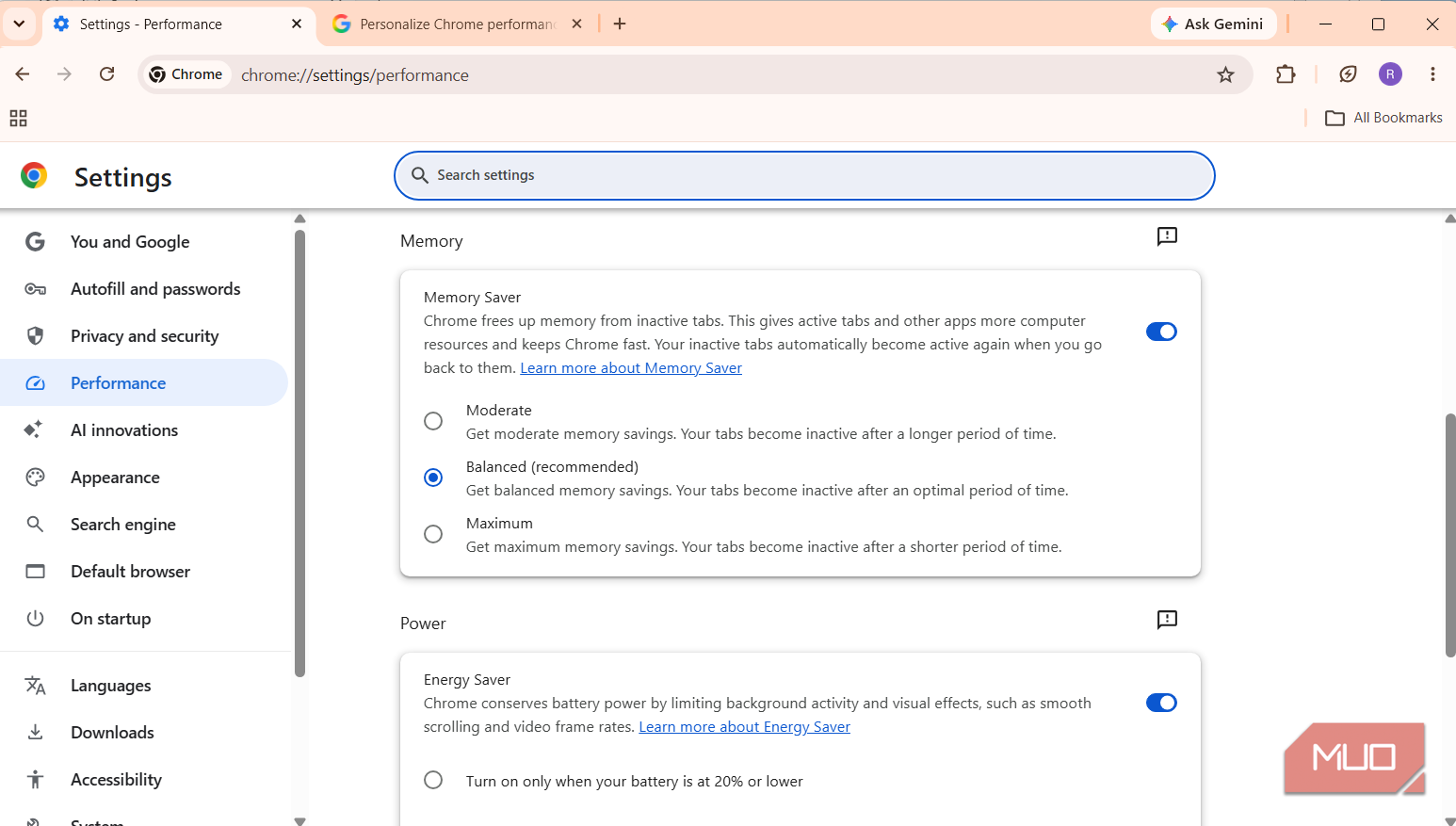Select the Maximum memory savings option
The width and height of the screenshot is (1456, 826).
(433, 534)
